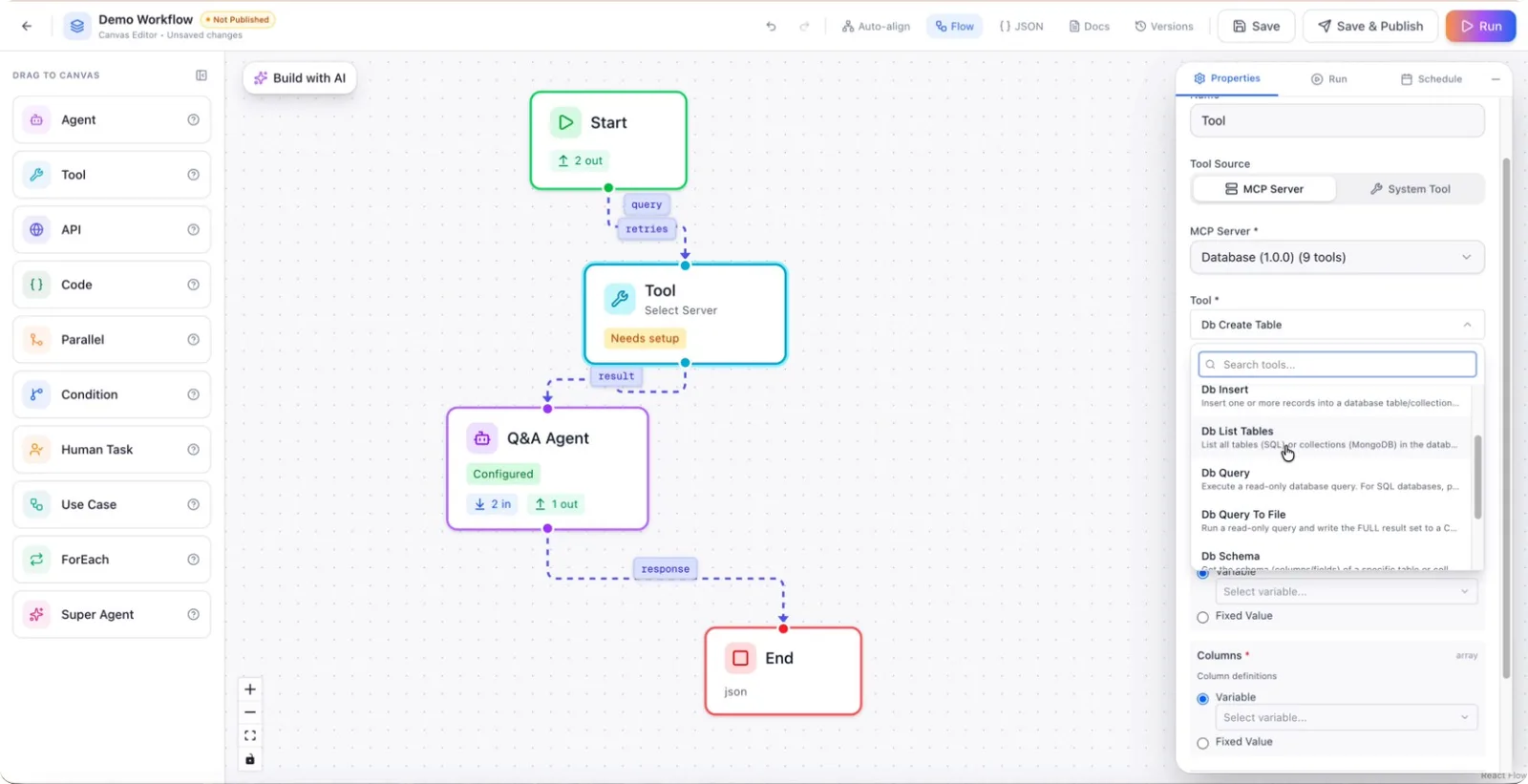Choose the Fixed Value radio above Columns

[x=1202, y=617]
